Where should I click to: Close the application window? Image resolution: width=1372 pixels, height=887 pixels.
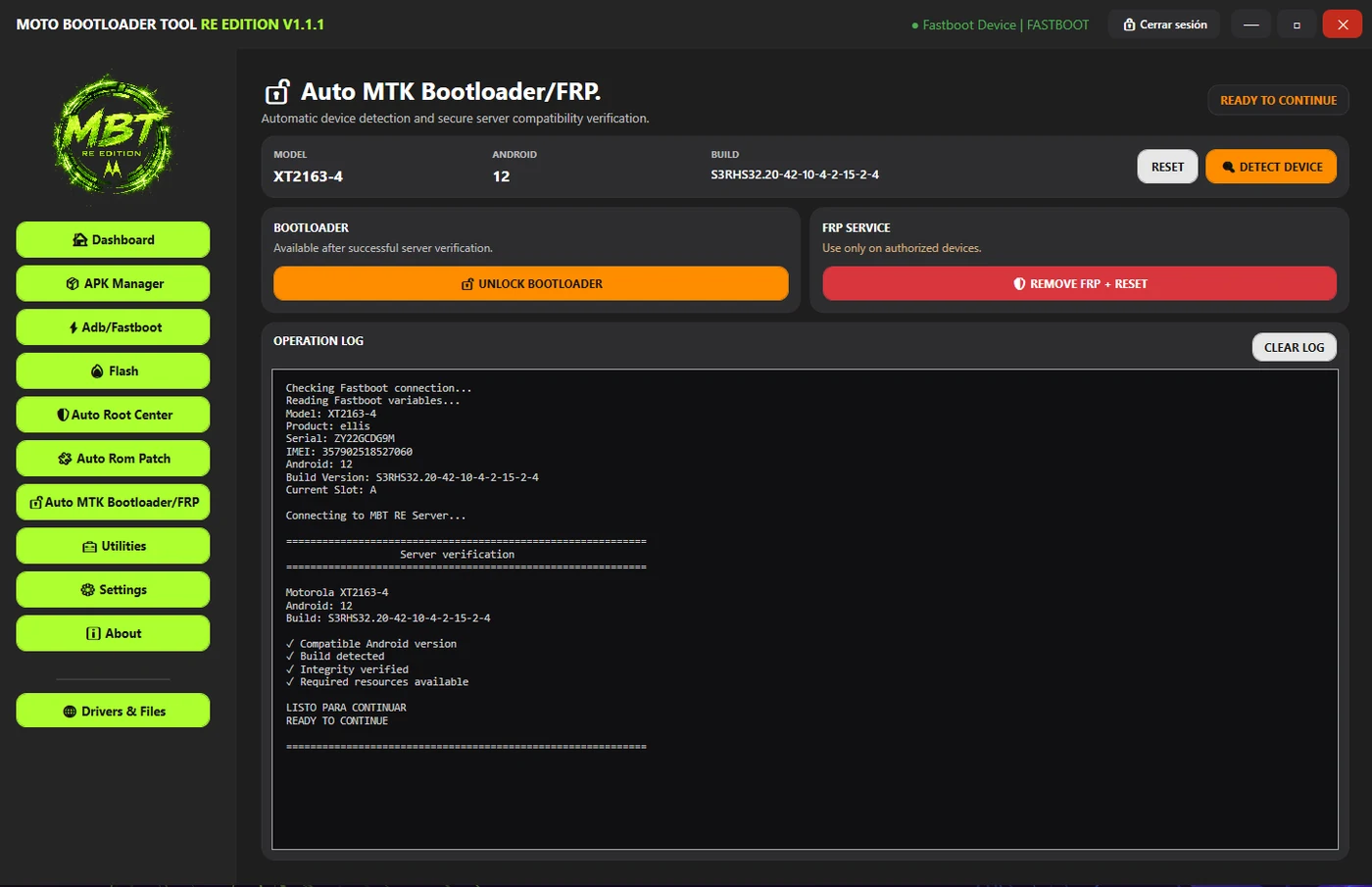(1343, 25)
